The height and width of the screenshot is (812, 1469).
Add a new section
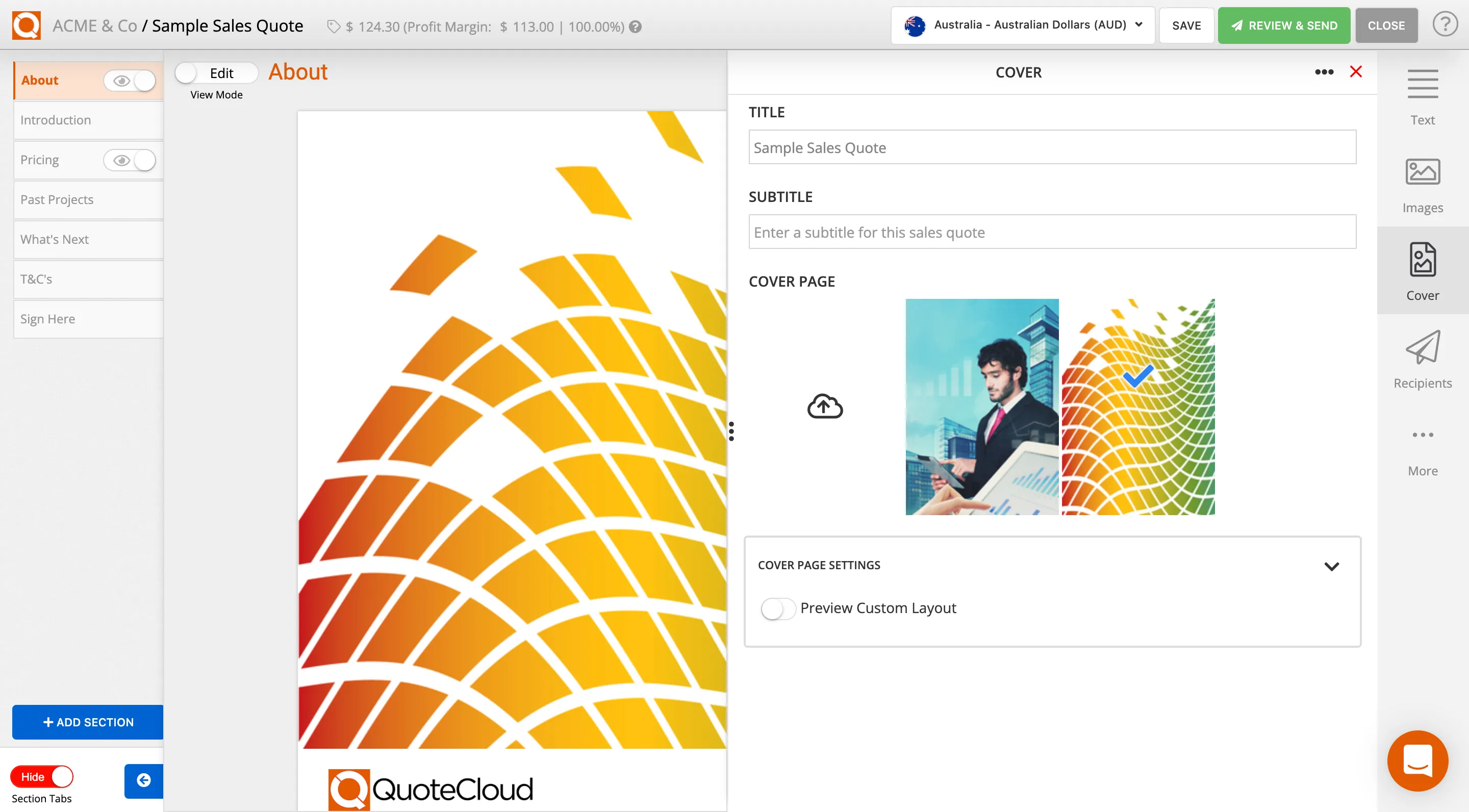pyautogui.click(x=87, y=722)
